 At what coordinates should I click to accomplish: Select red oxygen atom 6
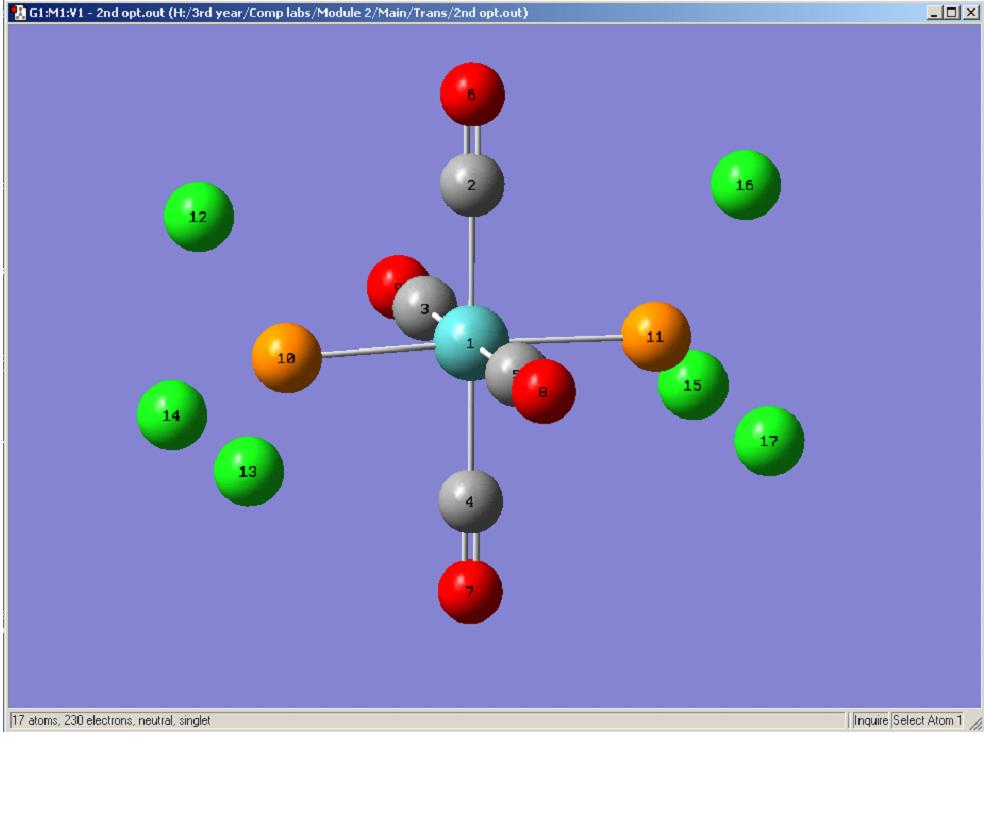[472, 94]
